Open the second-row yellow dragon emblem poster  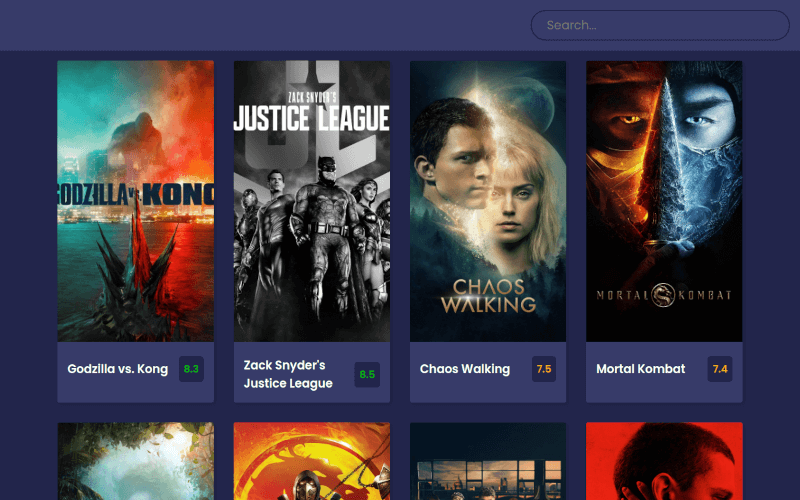(312, 461)
